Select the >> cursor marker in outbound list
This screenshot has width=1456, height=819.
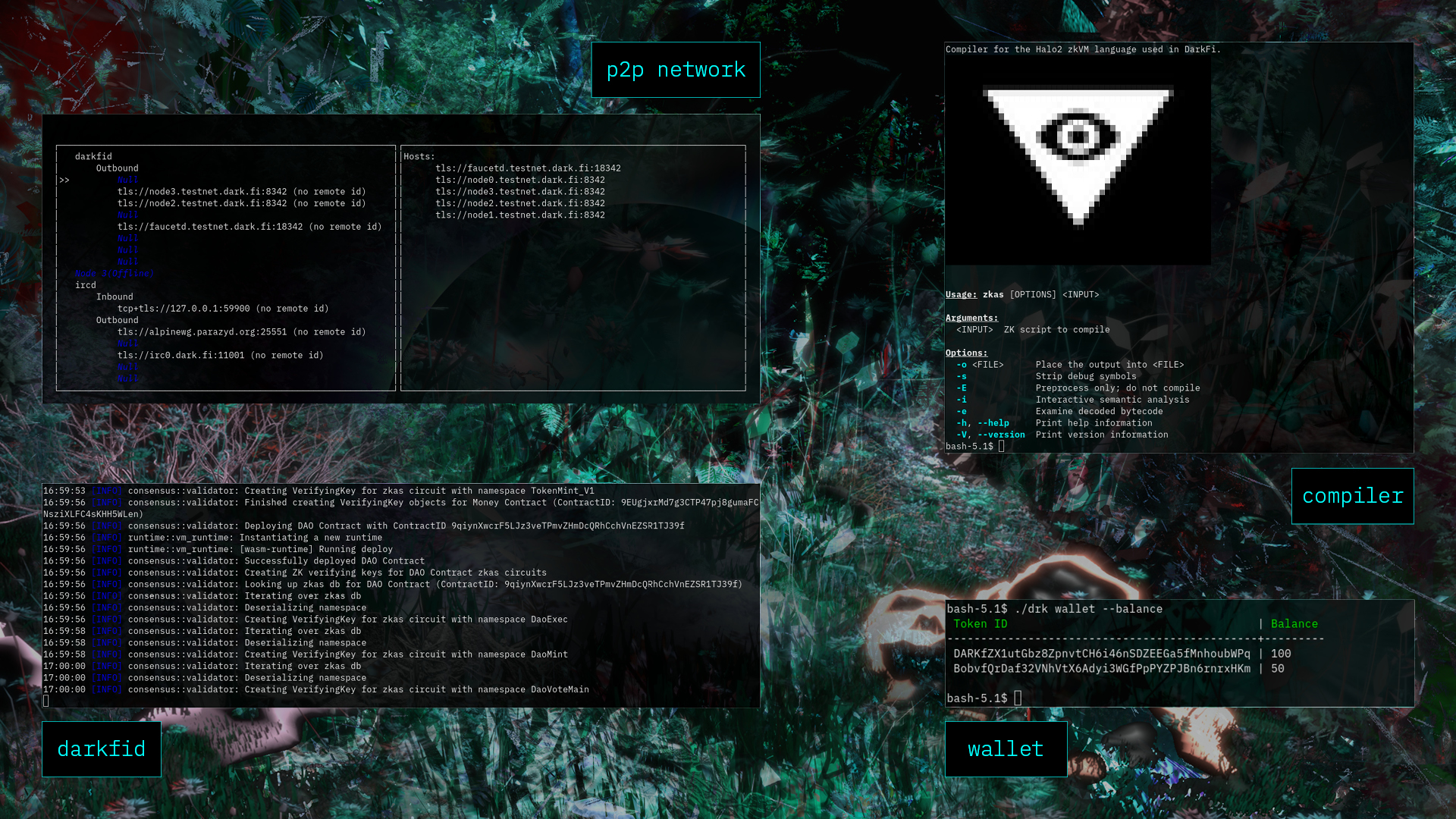64,180
